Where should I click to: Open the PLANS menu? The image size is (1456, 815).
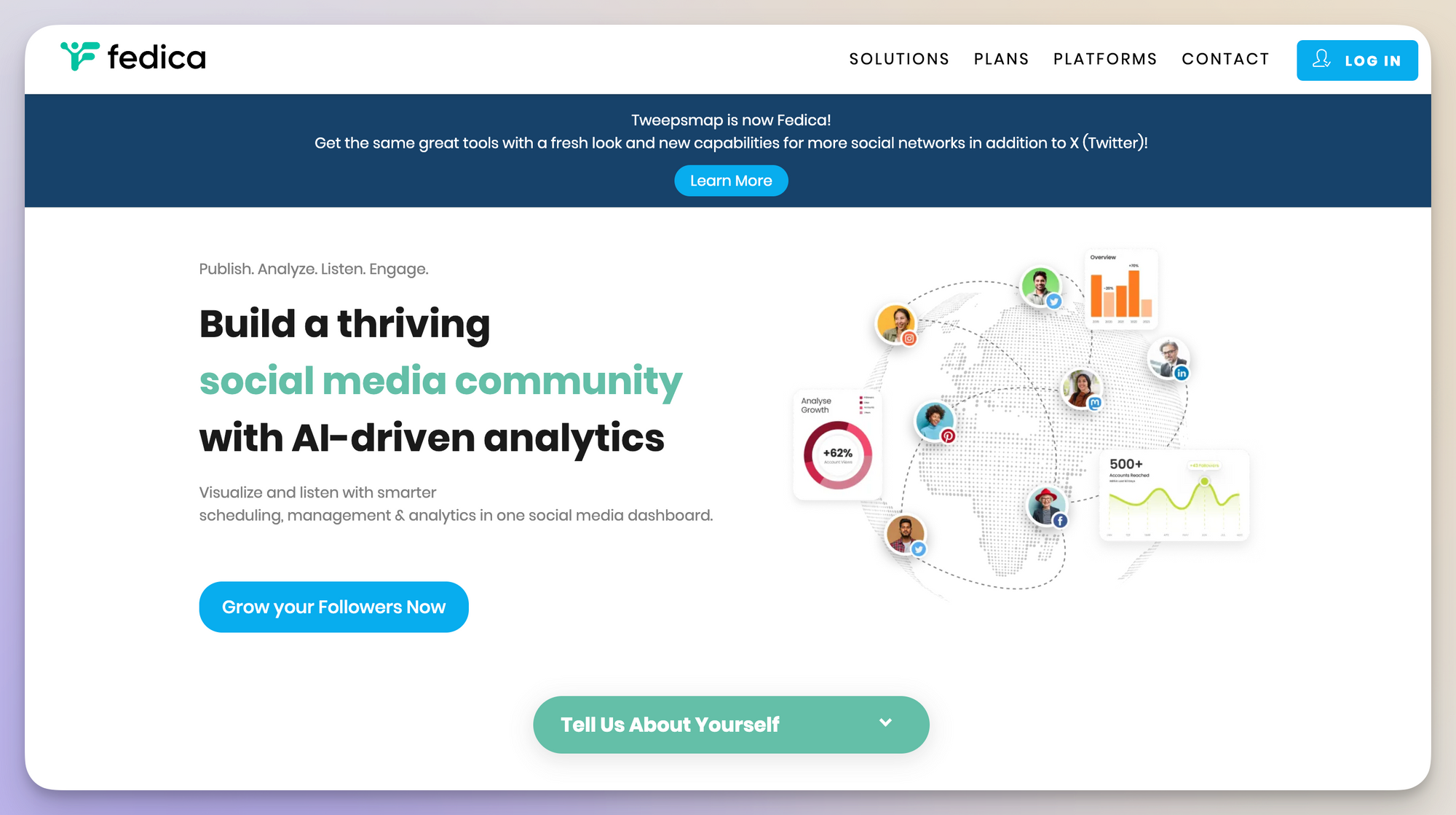coord(1001,59)
